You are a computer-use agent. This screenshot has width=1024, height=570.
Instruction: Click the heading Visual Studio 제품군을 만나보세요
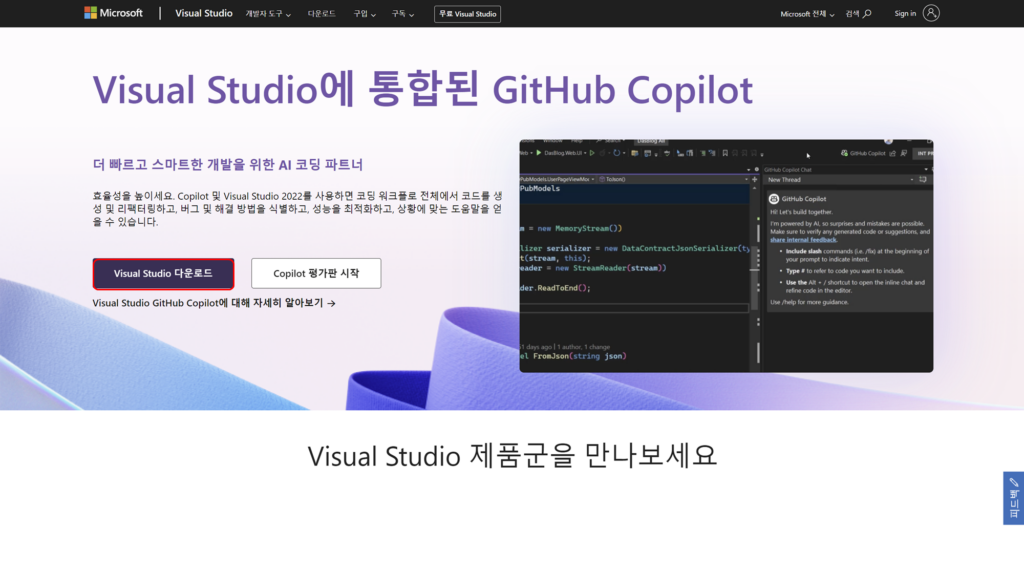click(x=512, y=456)
